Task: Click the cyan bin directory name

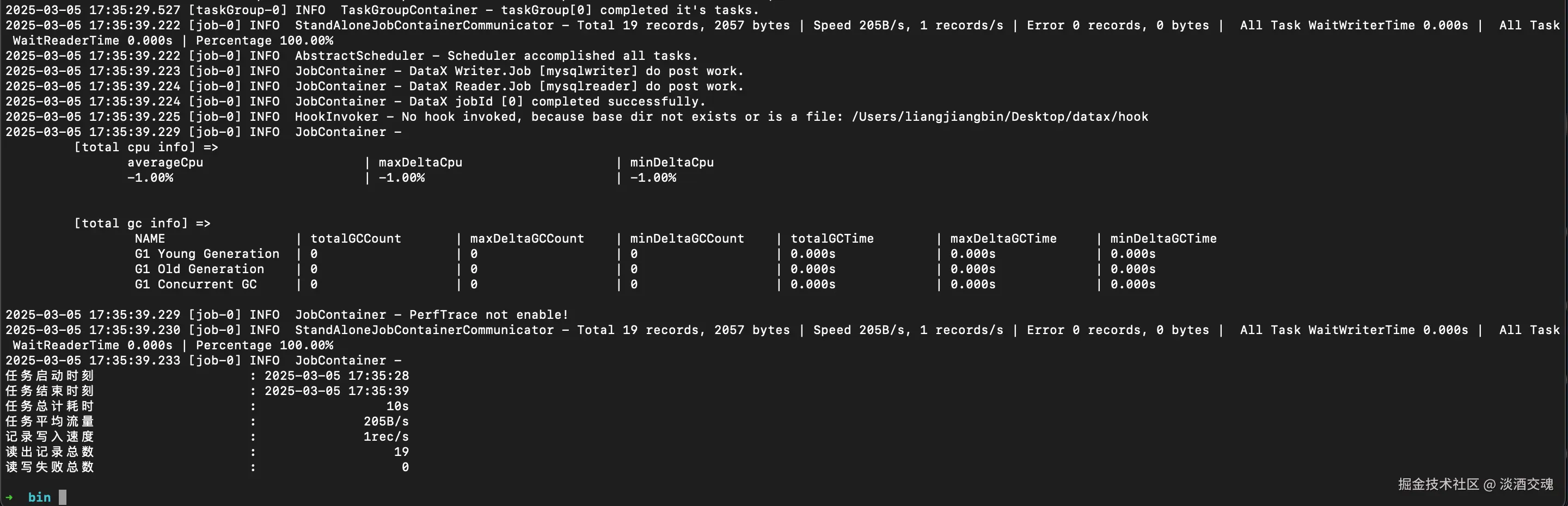Action: 40,497
